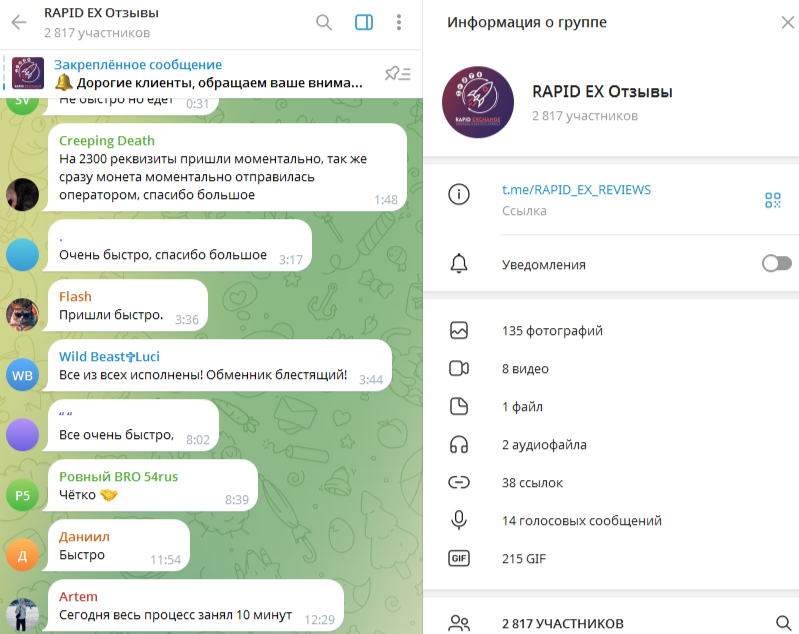The height and width of the screenshot is (634, 799).
Task: Click the Информация о группе title
Action: [x=527, y=22]
